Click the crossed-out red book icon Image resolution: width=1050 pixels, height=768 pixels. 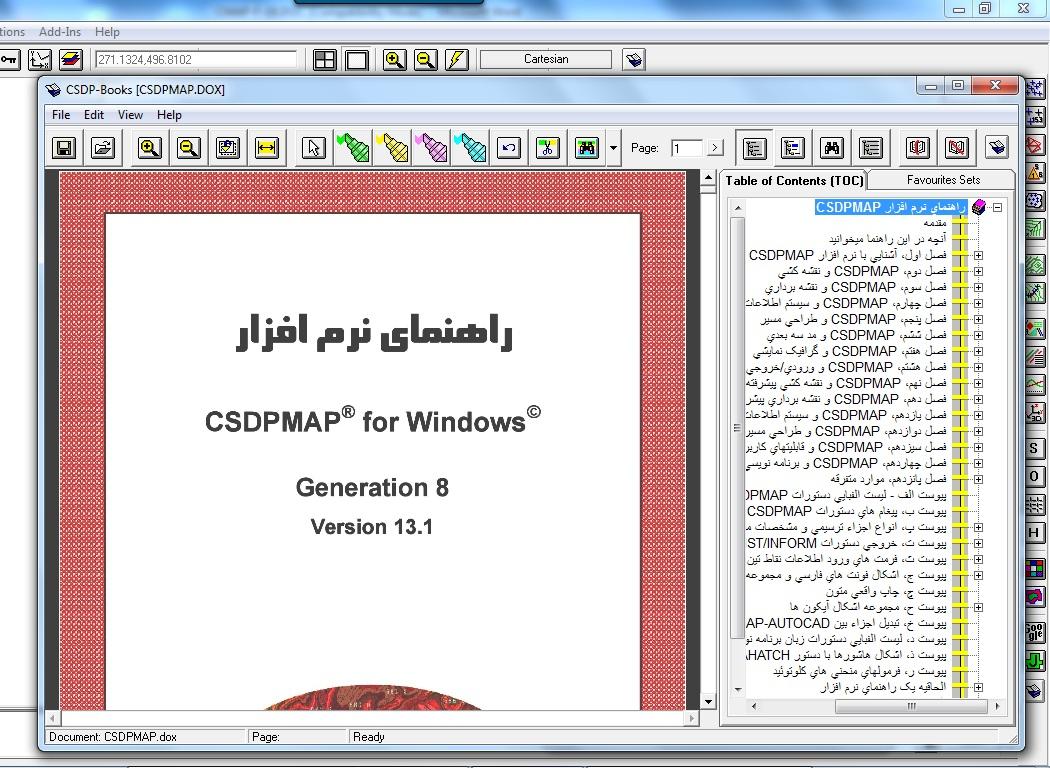[956, 148]
